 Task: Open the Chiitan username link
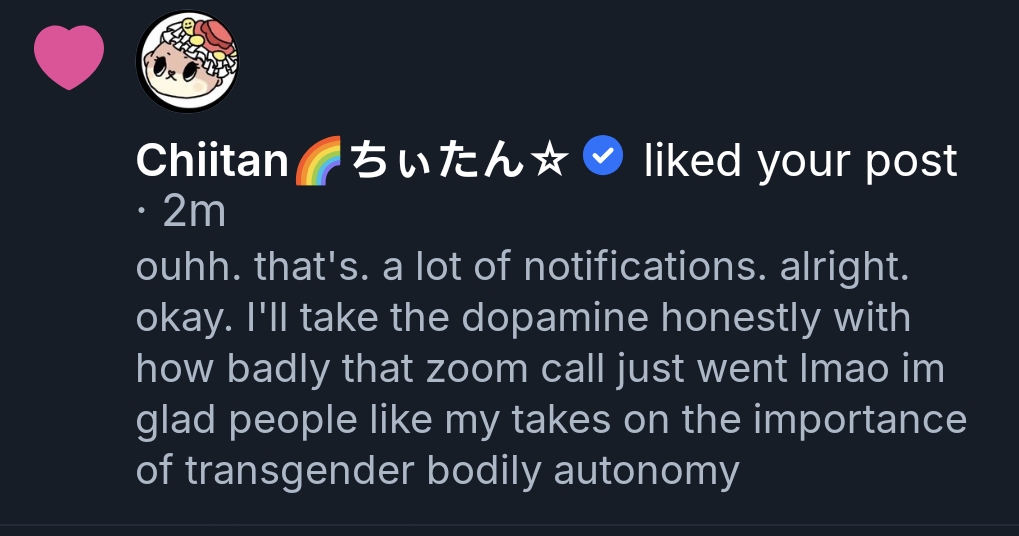212,160
